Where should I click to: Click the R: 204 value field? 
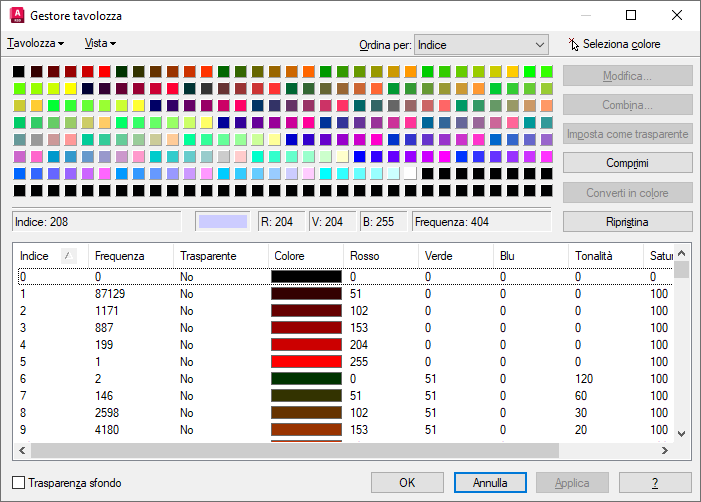(281, 222)
